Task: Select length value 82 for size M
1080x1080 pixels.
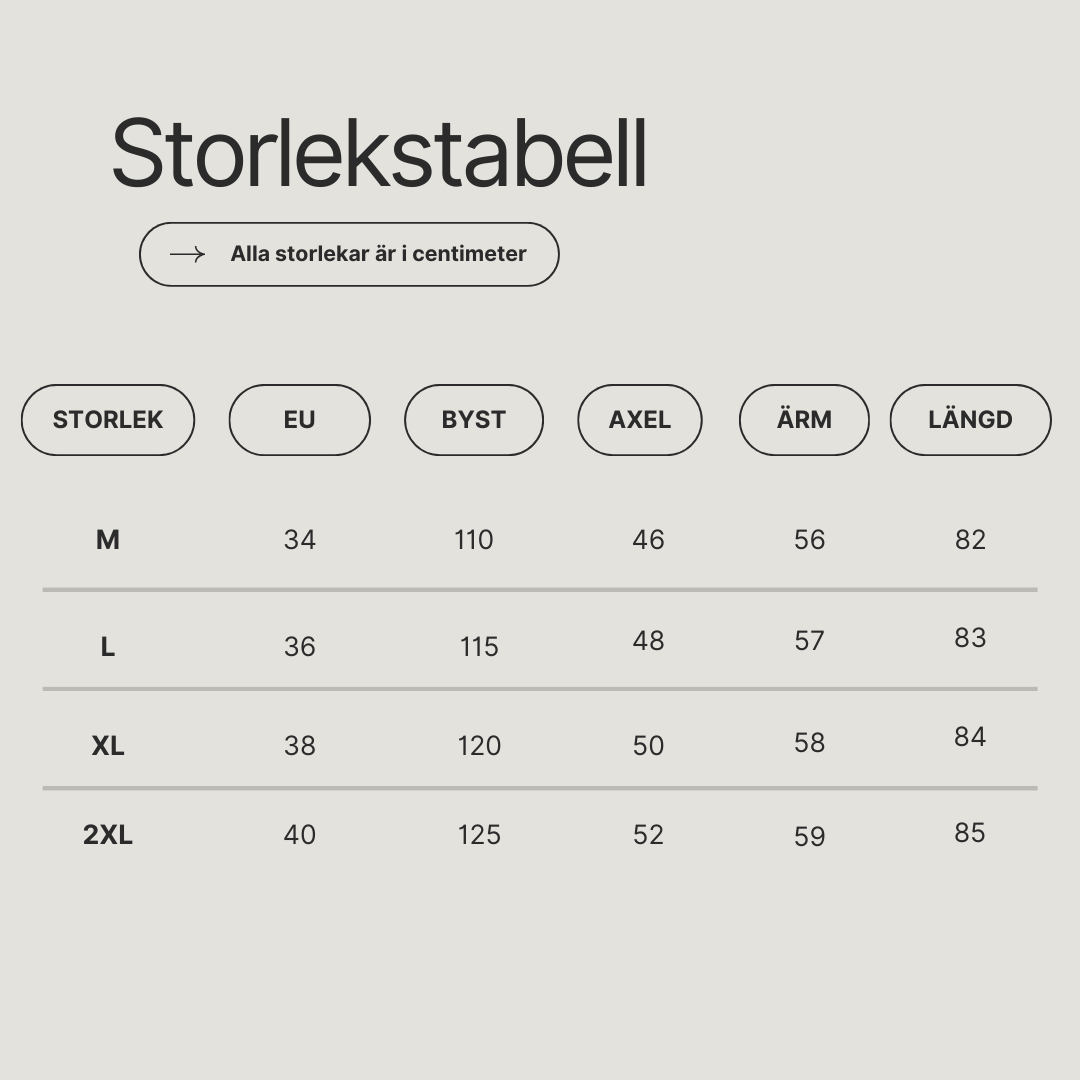Action: pos(970,540)
